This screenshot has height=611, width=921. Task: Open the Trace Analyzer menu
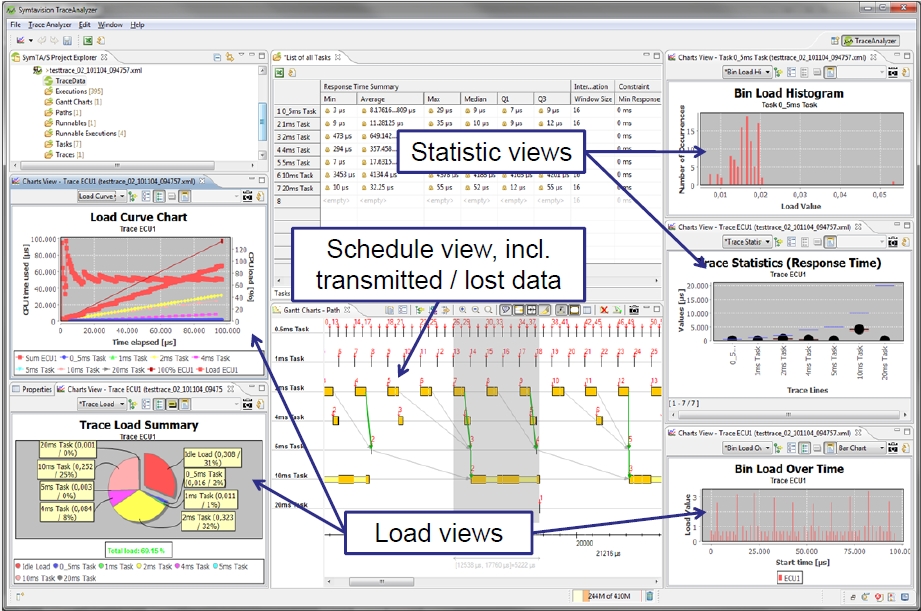pyautogui.click(x=50, y=25)
